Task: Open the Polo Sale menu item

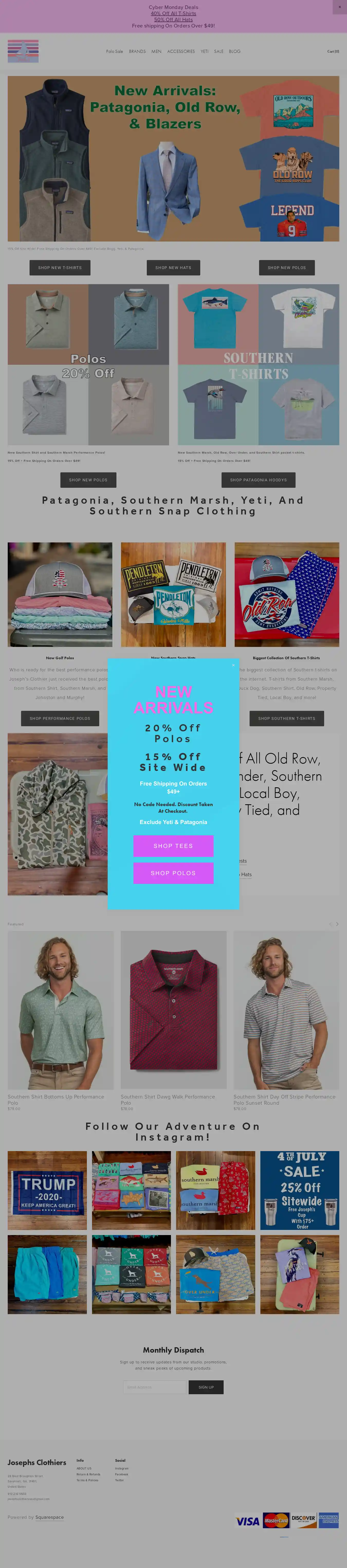Action: pos(114,51)
